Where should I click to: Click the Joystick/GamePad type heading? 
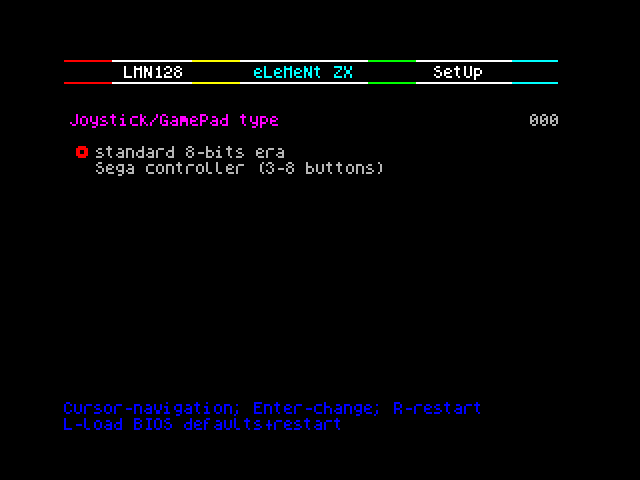(174, 120)
